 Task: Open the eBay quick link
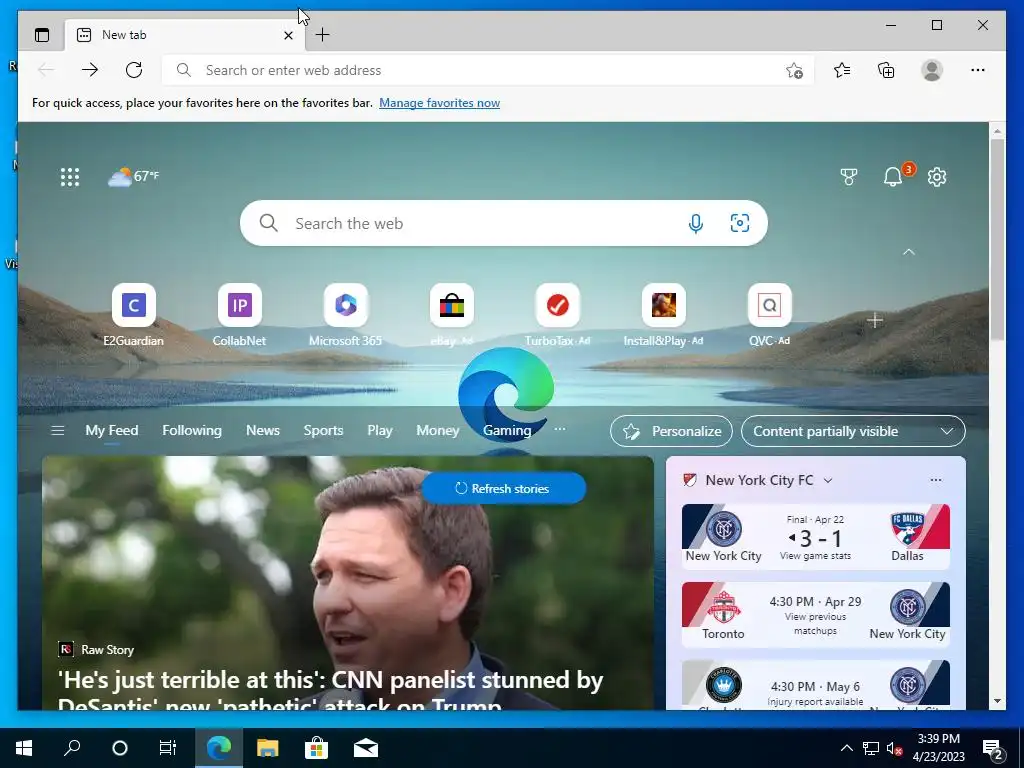(451, 315)
